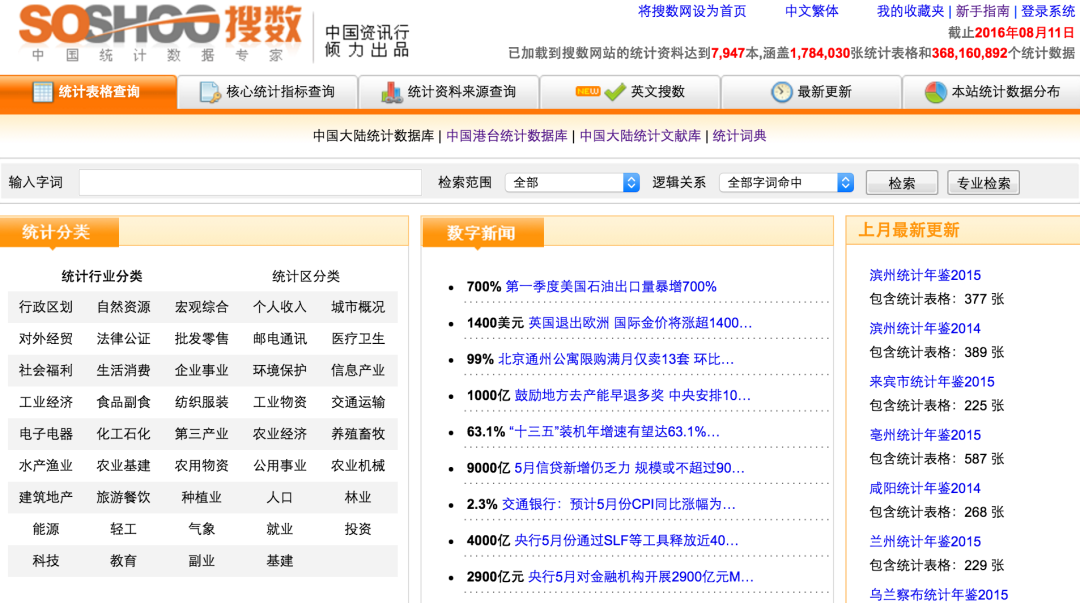1080x603 pixels.
Task: Click the 人口 category
Action: (280, 497)
